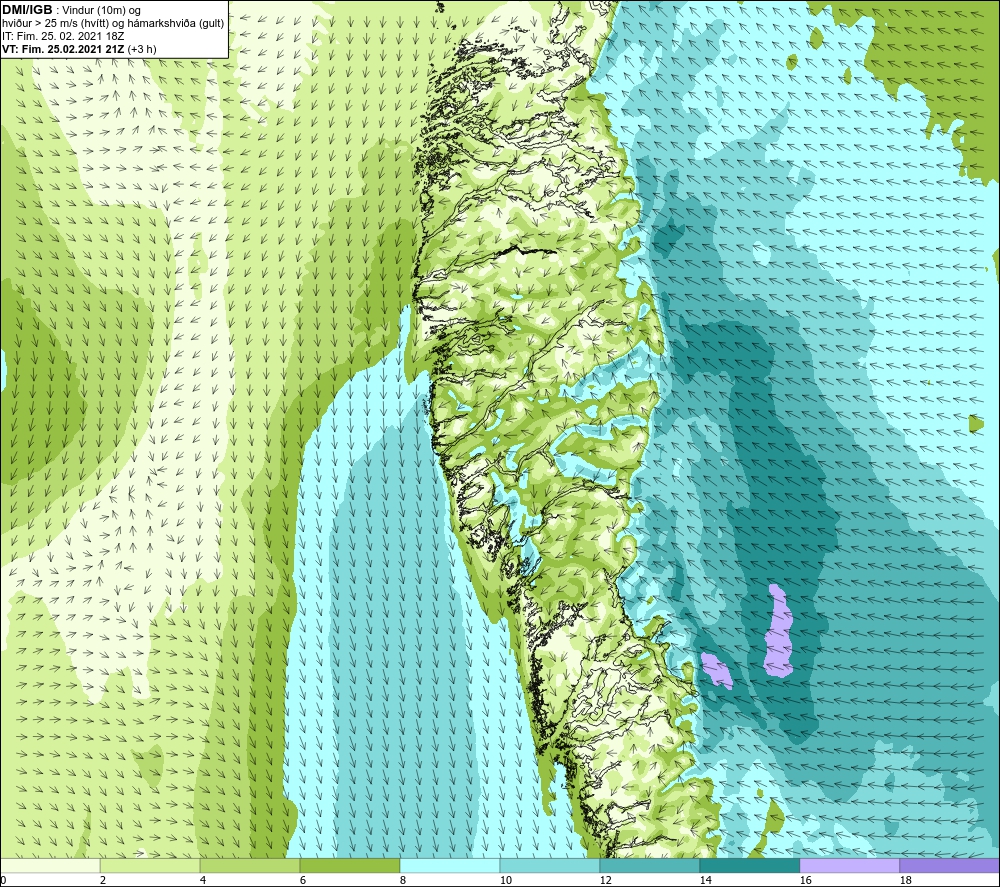This screenshot has height=887, width=1000.
Task: Click the 'hviður > 25 m/s' description line
Action: 114,24
